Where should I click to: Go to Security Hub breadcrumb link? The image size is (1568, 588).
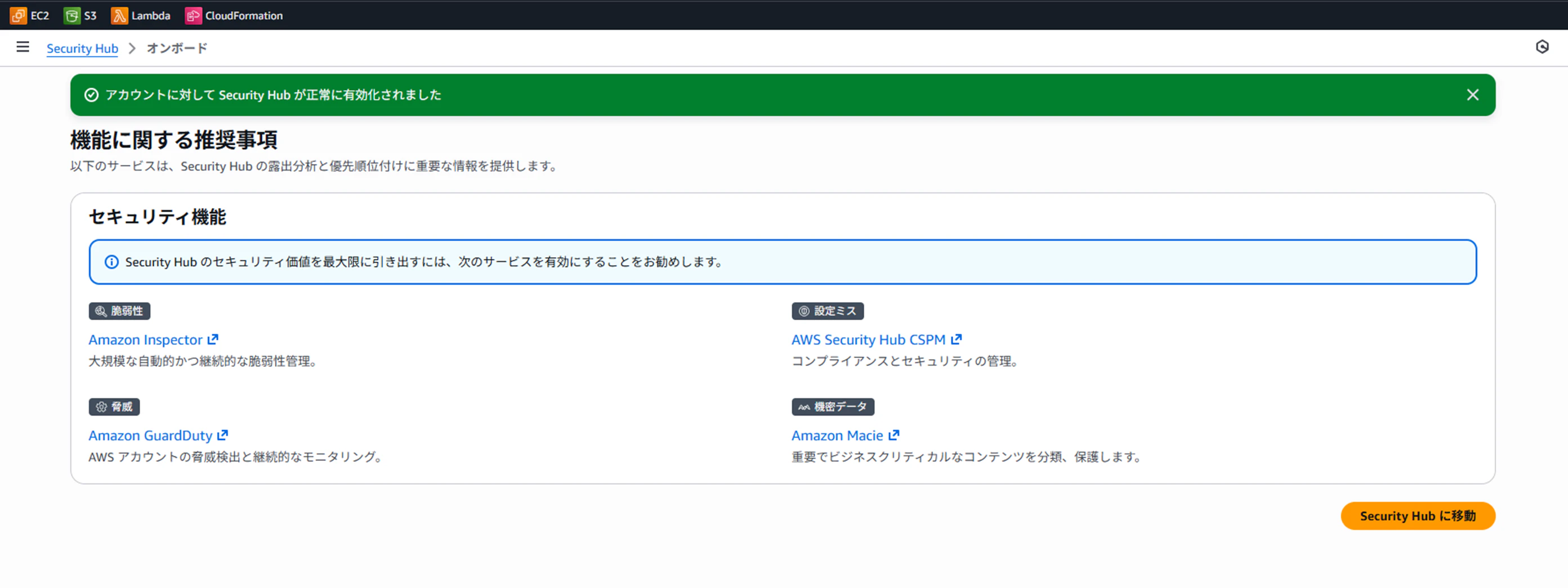[x=82, y=48]
